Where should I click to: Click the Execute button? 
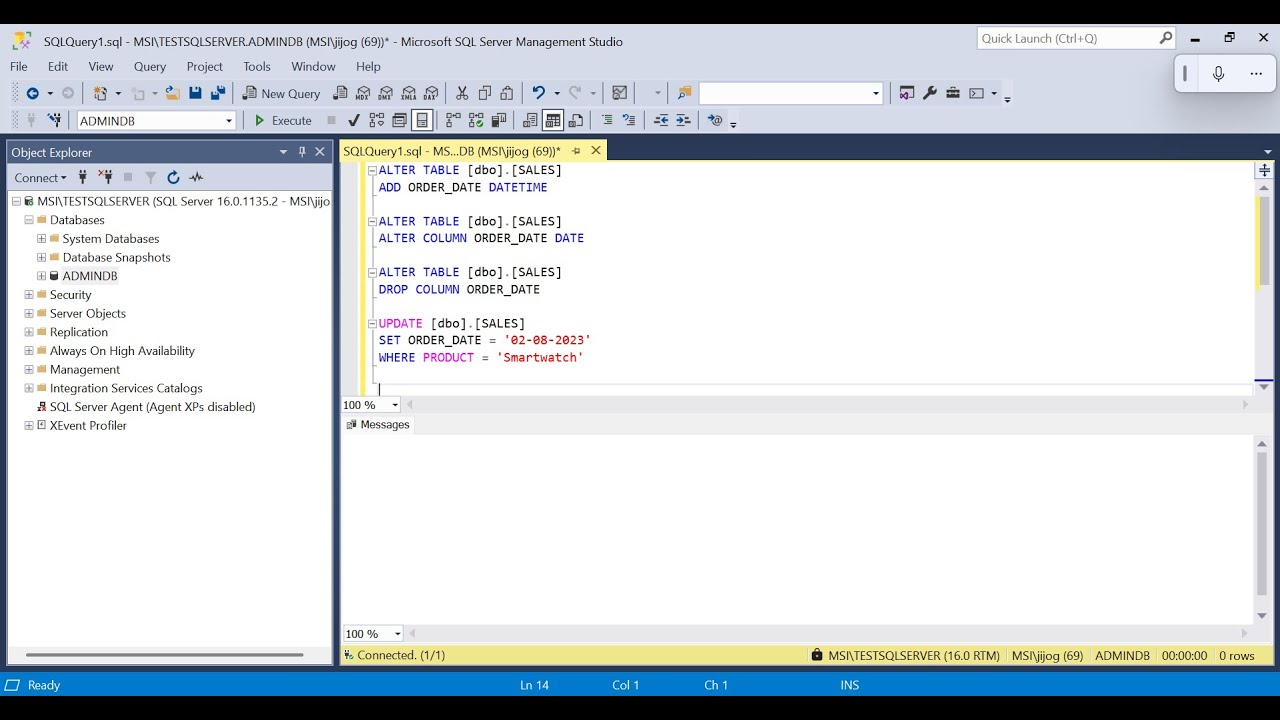coord(283,120)
